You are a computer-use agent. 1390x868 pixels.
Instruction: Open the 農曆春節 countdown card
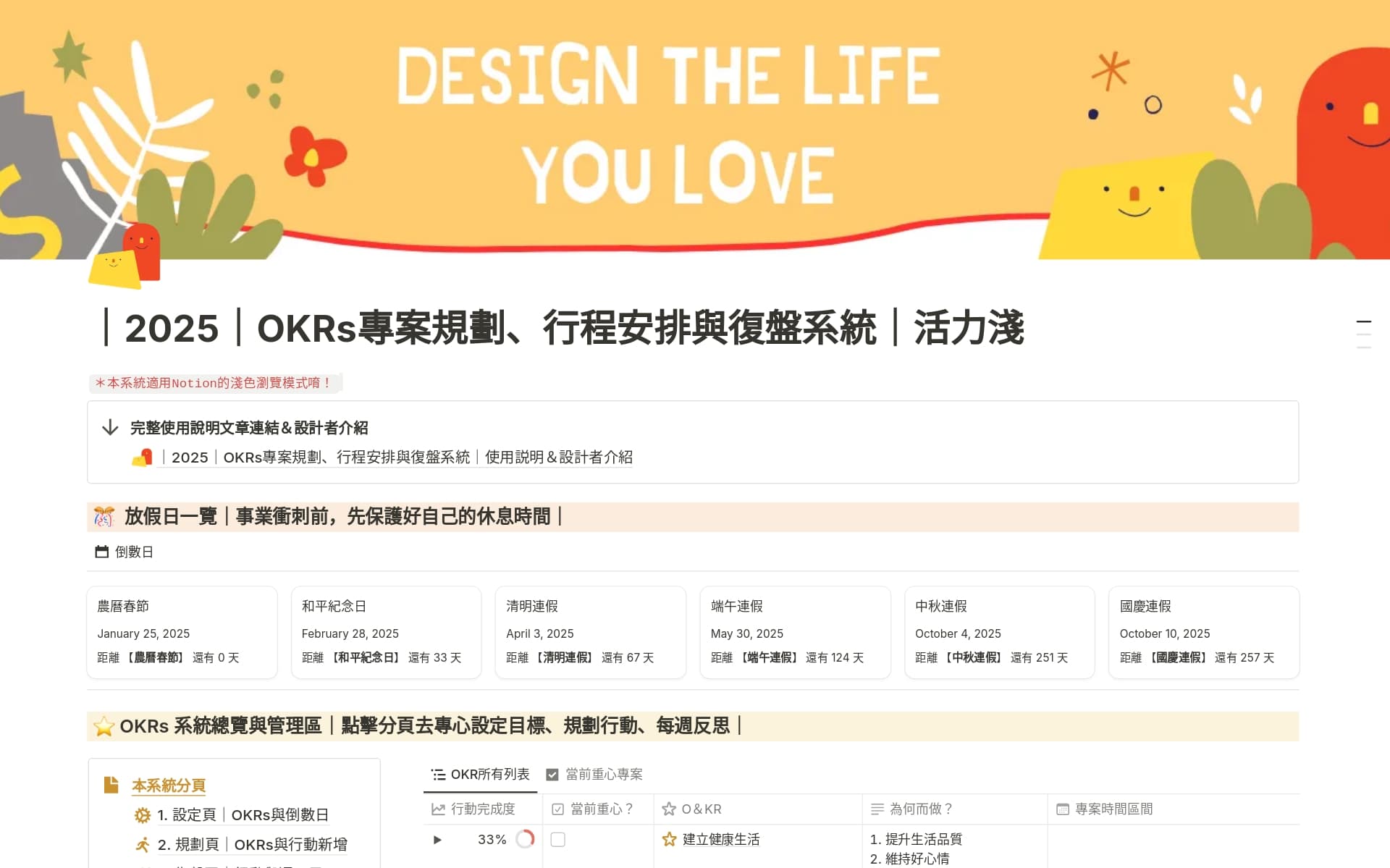182,632
